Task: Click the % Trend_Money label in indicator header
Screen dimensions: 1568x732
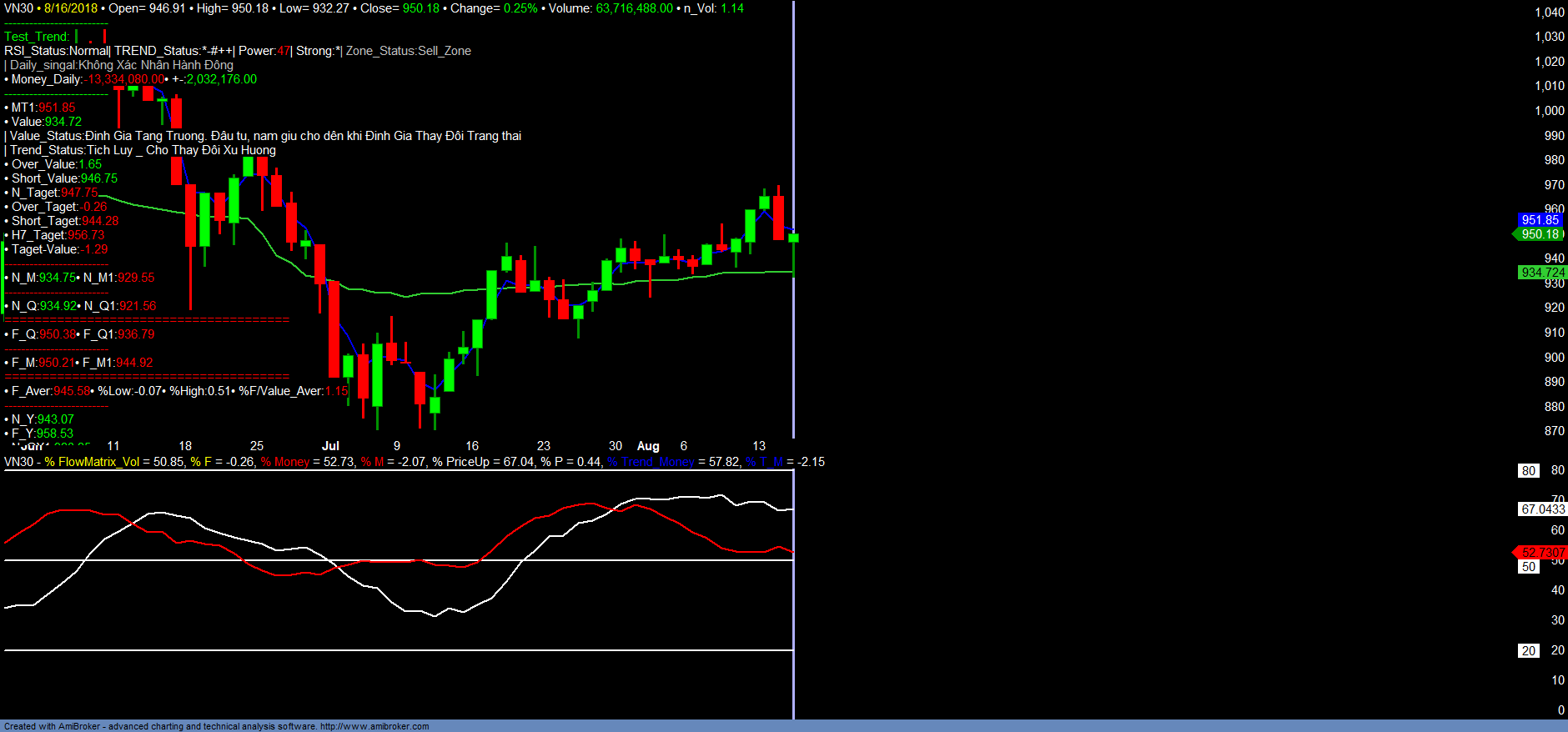Action: point(651,462)
